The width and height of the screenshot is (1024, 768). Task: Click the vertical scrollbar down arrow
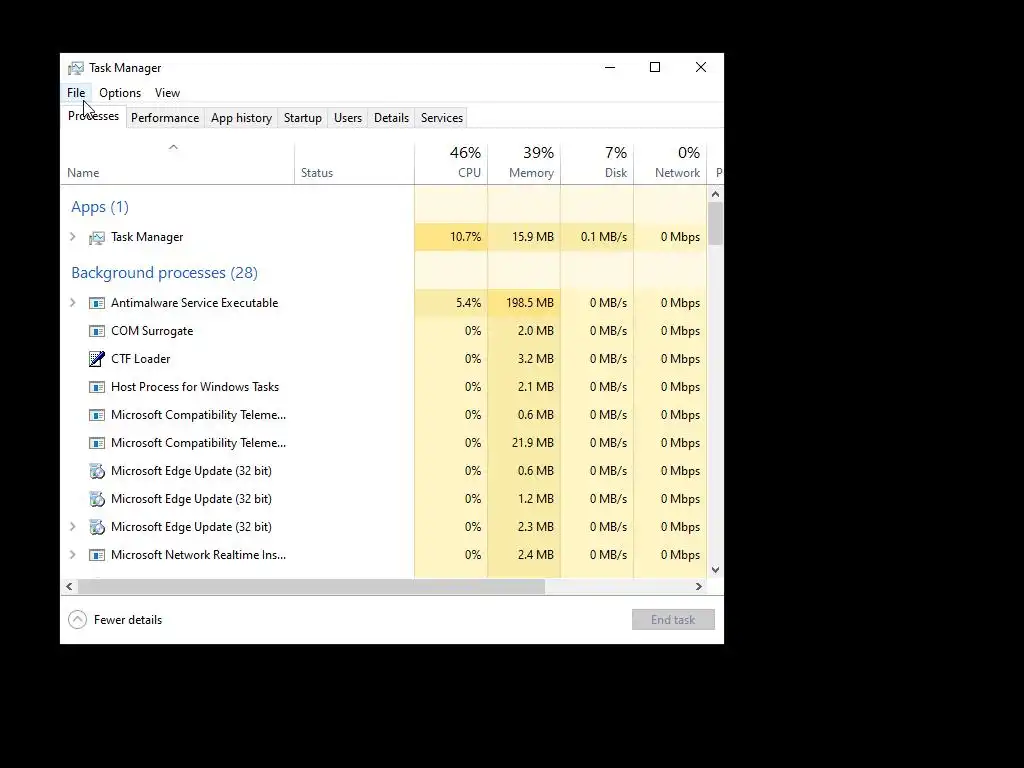coord(715,570)
